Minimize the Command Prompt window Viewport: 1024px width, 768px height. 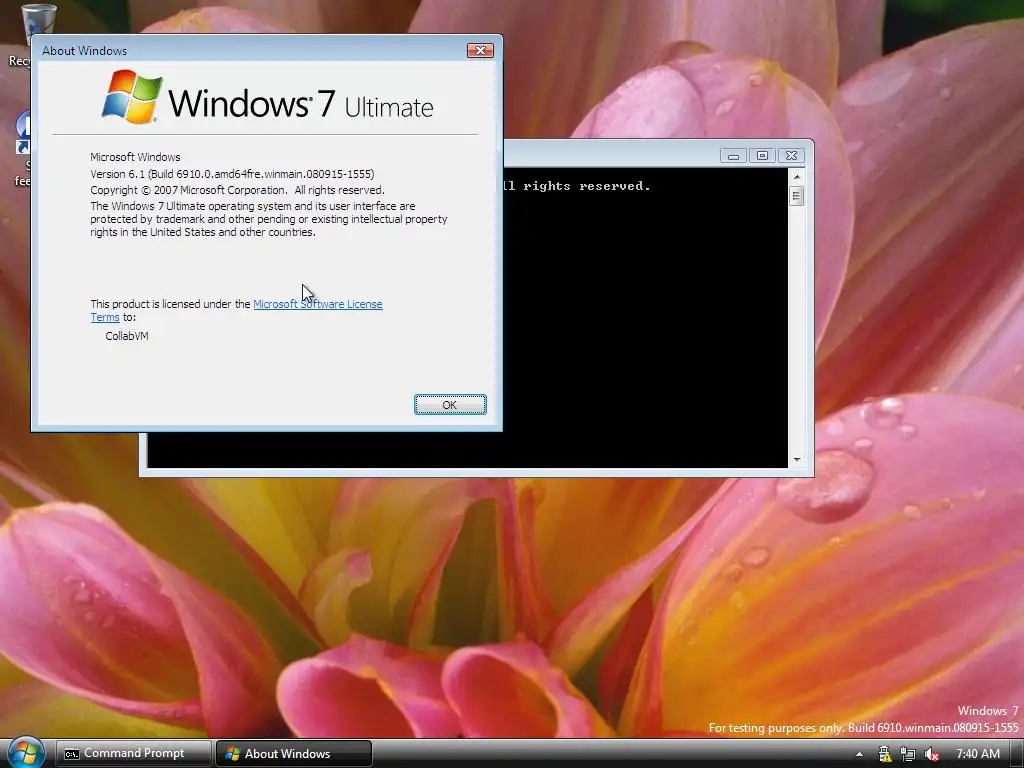click(733, 155)
